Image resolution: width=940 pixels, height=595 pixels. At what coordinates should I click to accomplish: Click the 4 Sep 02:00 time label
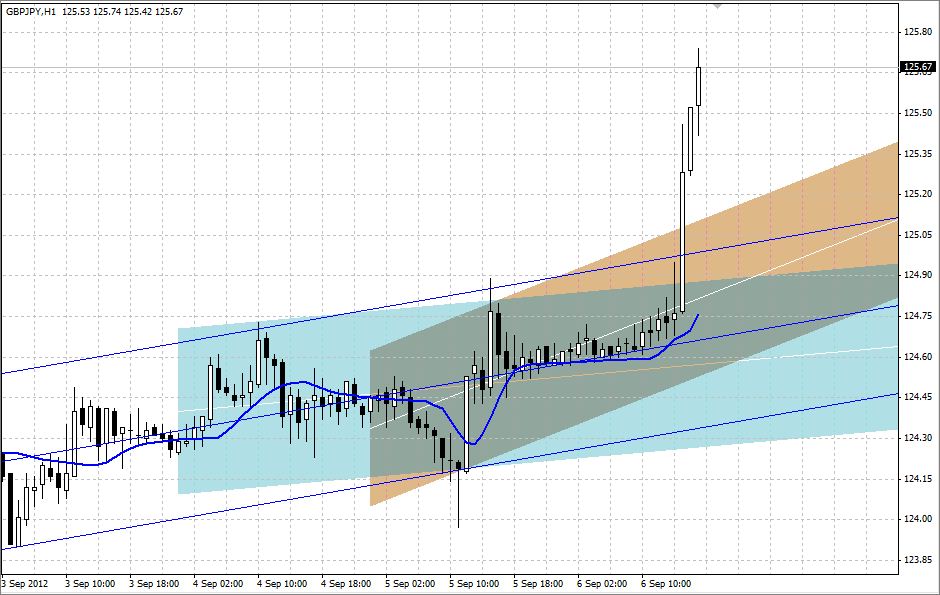218,584
